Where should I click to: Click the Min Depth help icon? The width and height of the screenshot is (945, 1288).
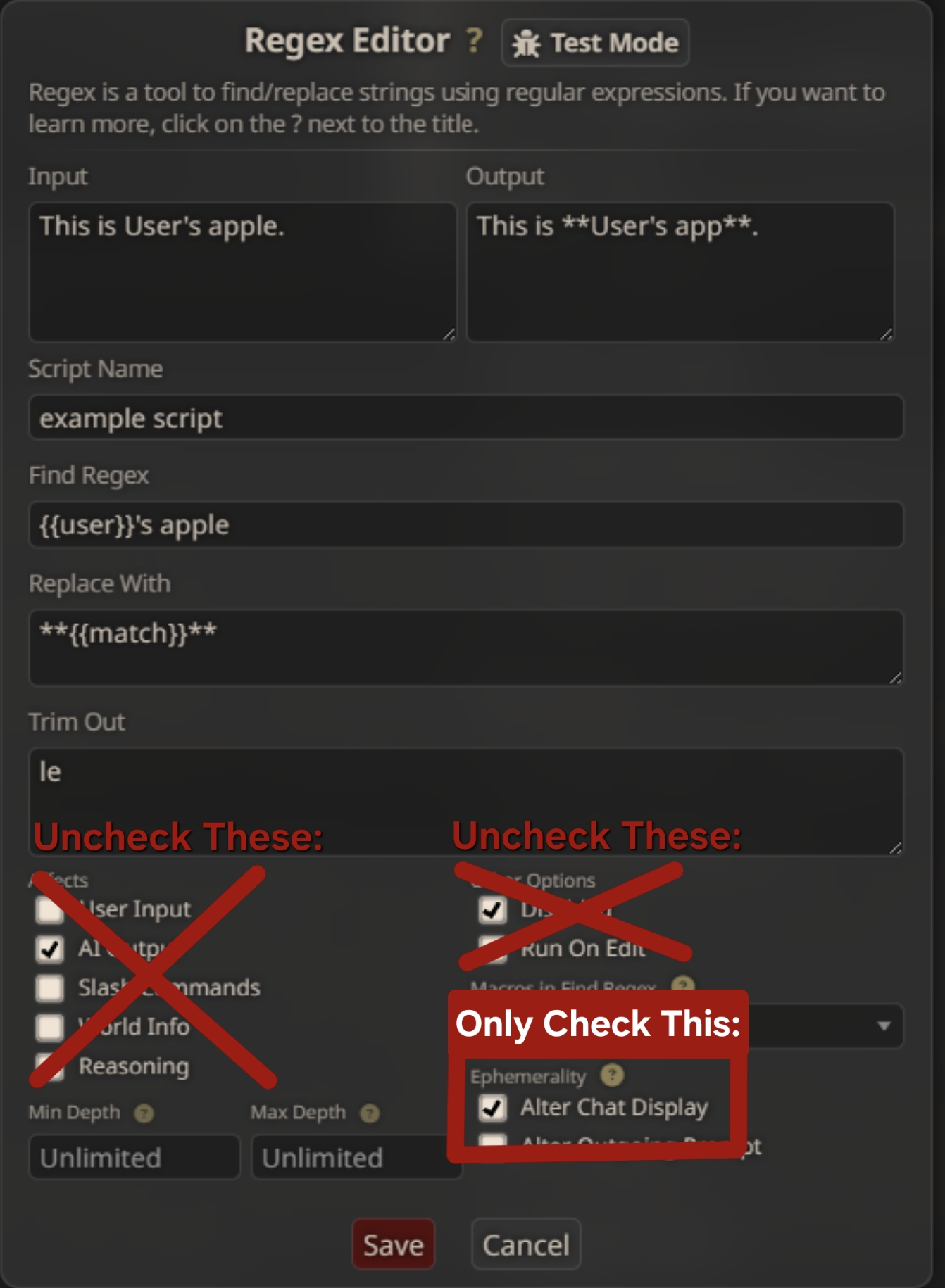click(144, 1113)
